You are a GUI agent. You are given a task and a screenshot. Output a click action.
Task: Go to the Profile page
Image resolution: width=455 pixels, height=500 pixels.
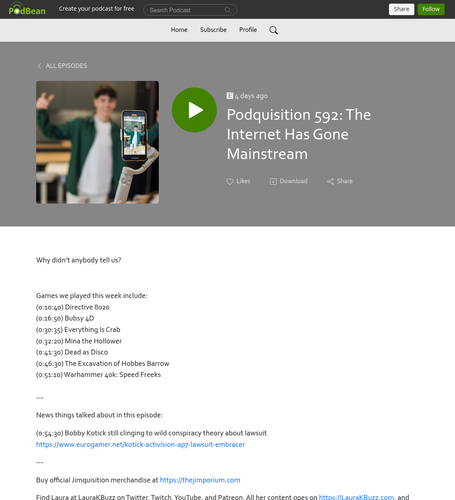(248, 30)
